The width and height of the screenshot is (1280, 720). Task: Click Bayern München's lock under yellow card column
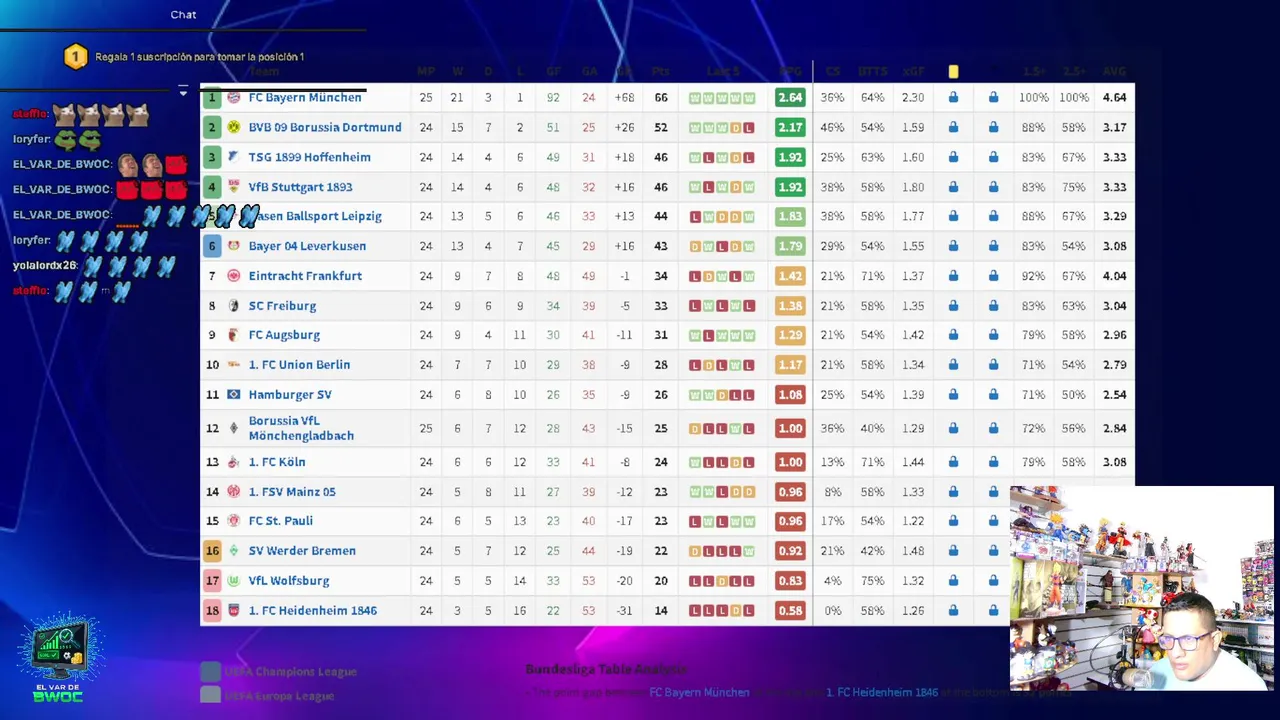point(953,98)
